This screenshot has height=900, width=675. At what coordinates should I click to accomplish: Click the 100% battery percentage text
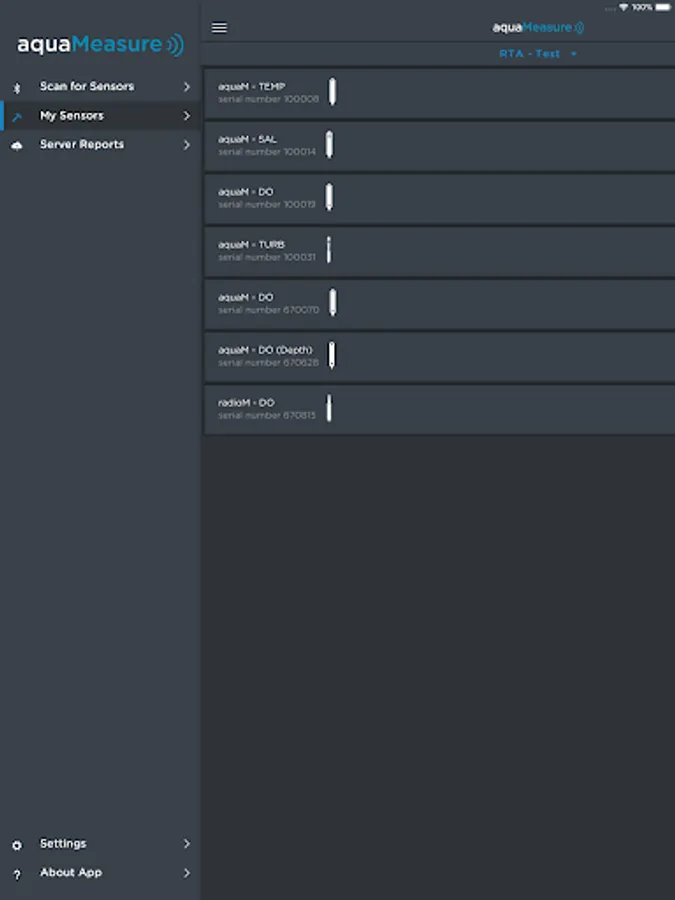pyautogui.click(x=642, y=7)
